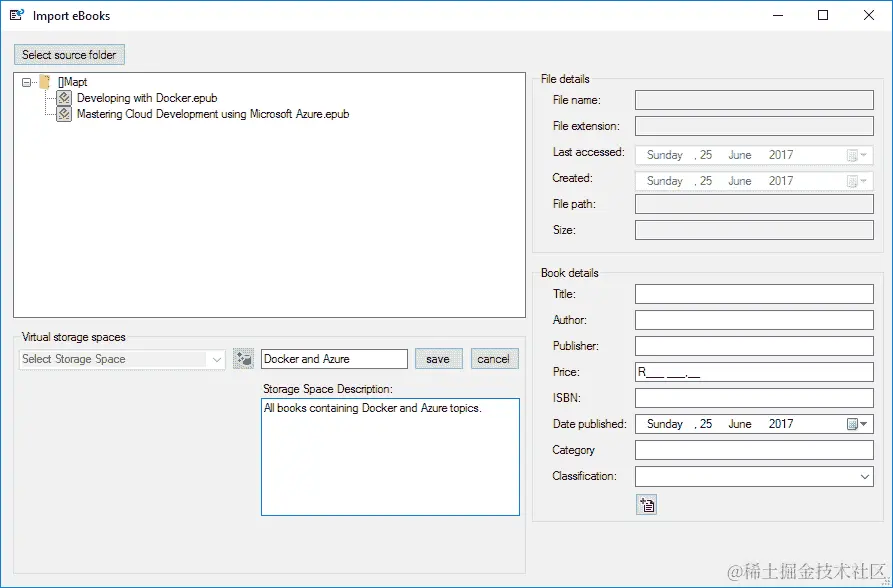The image size is (893, 588).
Task: Click the File details group label
Action: click(565, 79)
